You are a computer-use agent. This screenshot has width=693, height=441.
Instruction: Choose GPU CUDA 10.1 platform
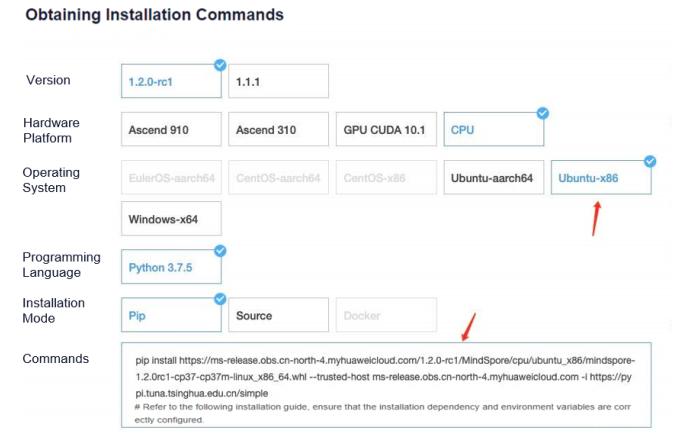[x=385, y=129]
